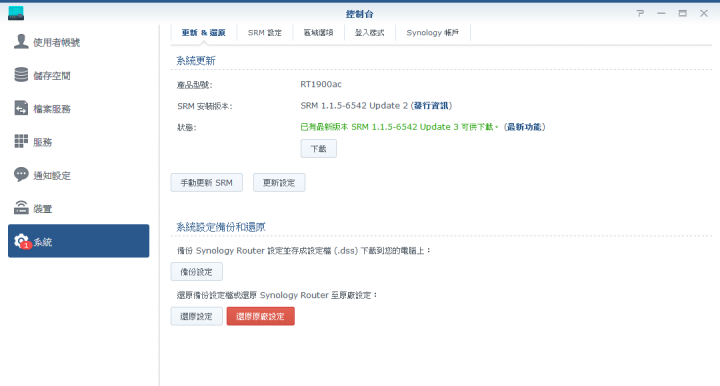The image size is (720, 386).
Task: Click the SRM 安裝版本 label
Action: [x=205, y=106]
